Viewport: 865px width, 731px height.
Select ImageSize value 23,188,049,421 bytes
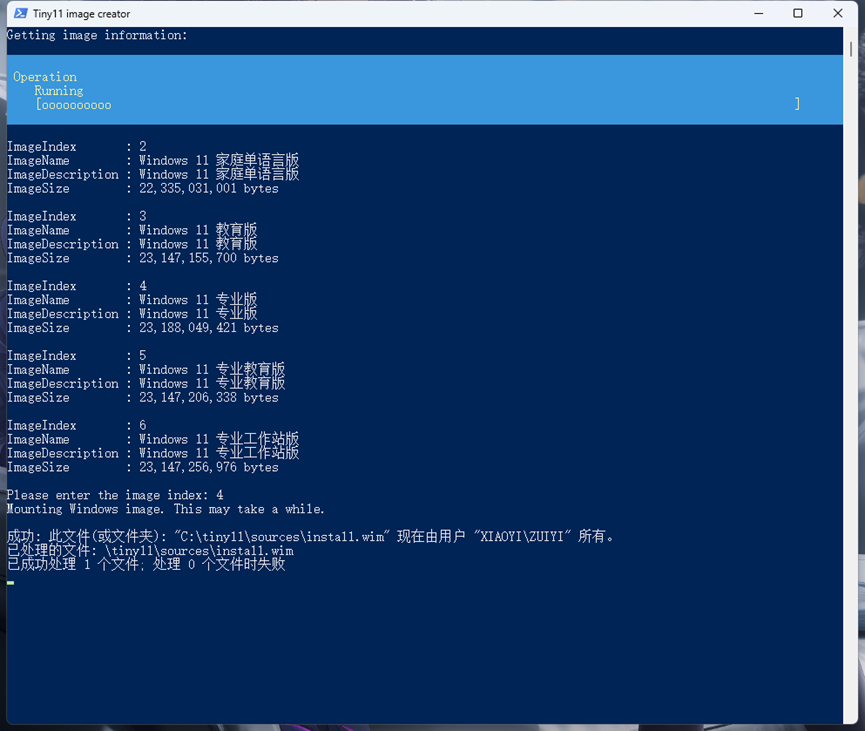pyautogui.click(x=209, y=328)
